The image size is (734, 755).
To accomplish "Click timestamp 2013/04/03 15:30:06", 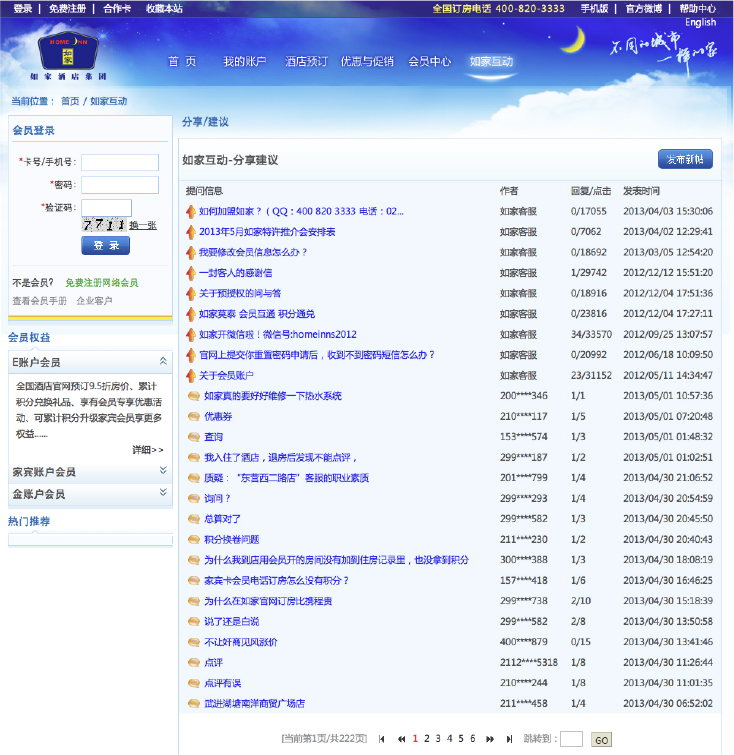I will [668, 211].
